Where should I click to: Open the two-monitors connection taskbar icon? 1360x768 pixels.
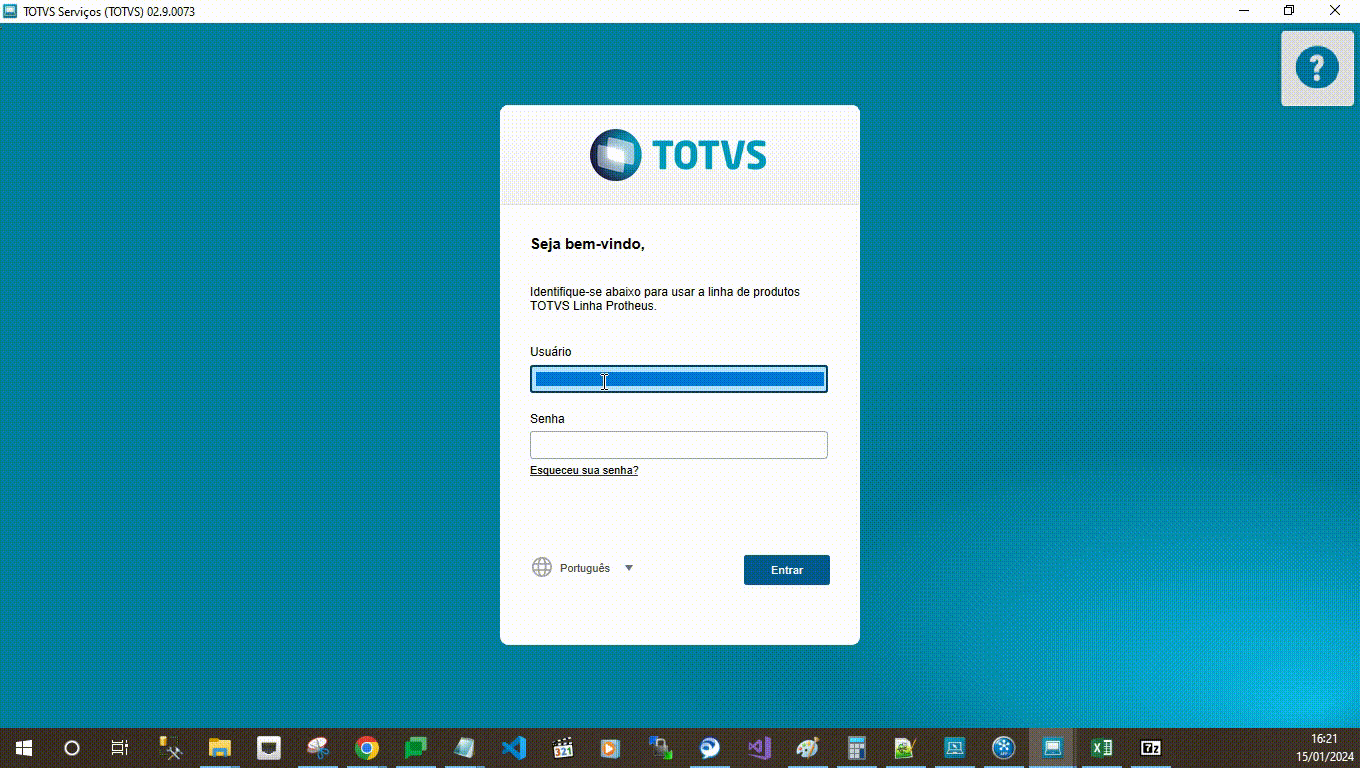(x=660, y=748)
